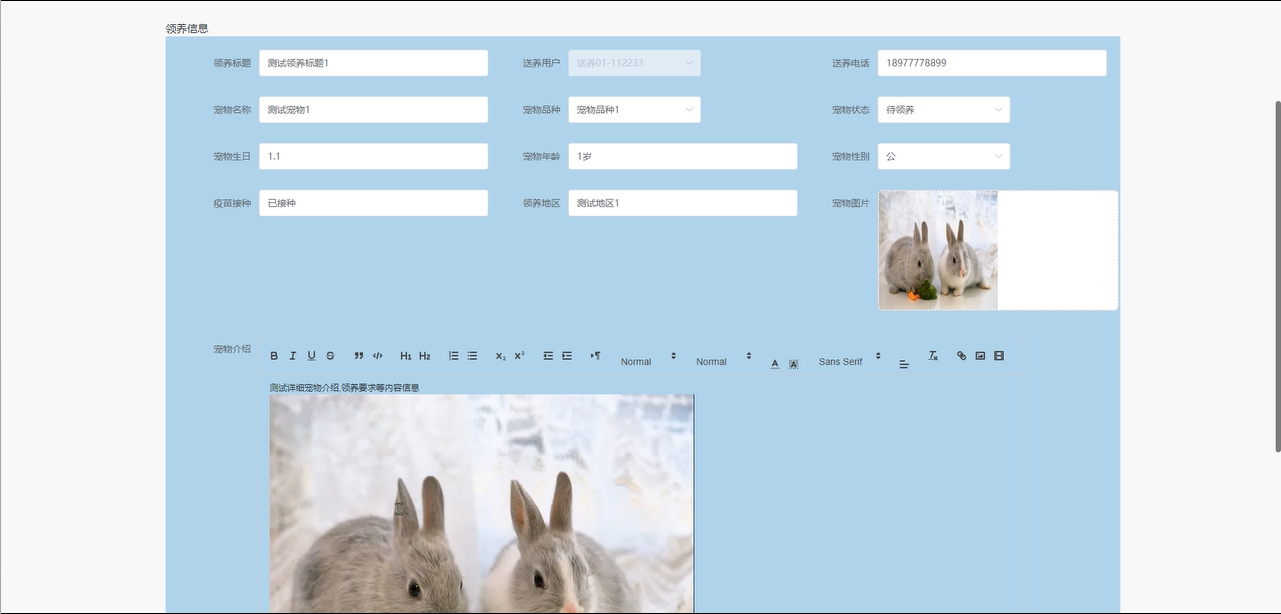1281x614 pixels.
Task: Insert an image into the editor
Action: [980, 356]
